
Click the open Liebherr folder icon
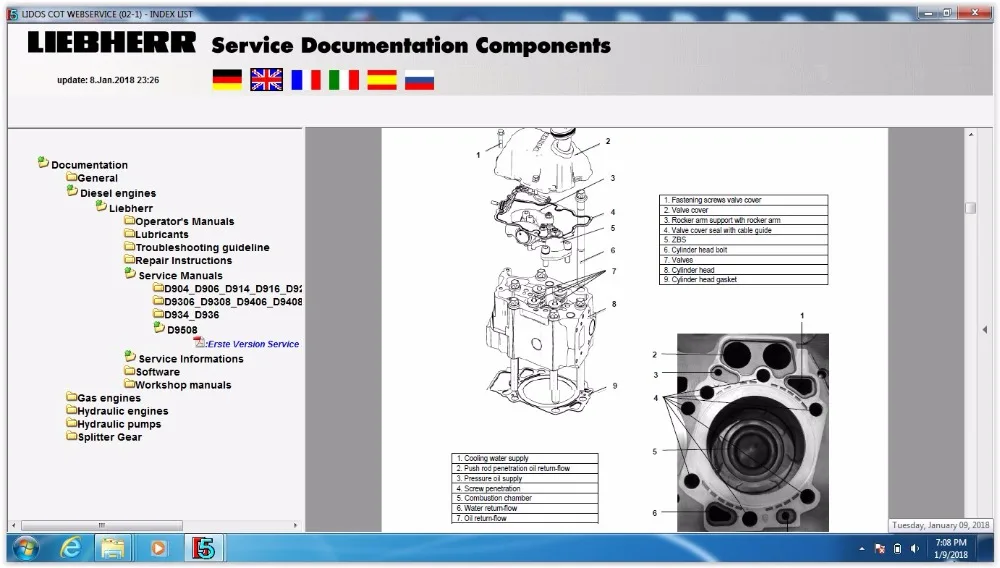point(101,206)
